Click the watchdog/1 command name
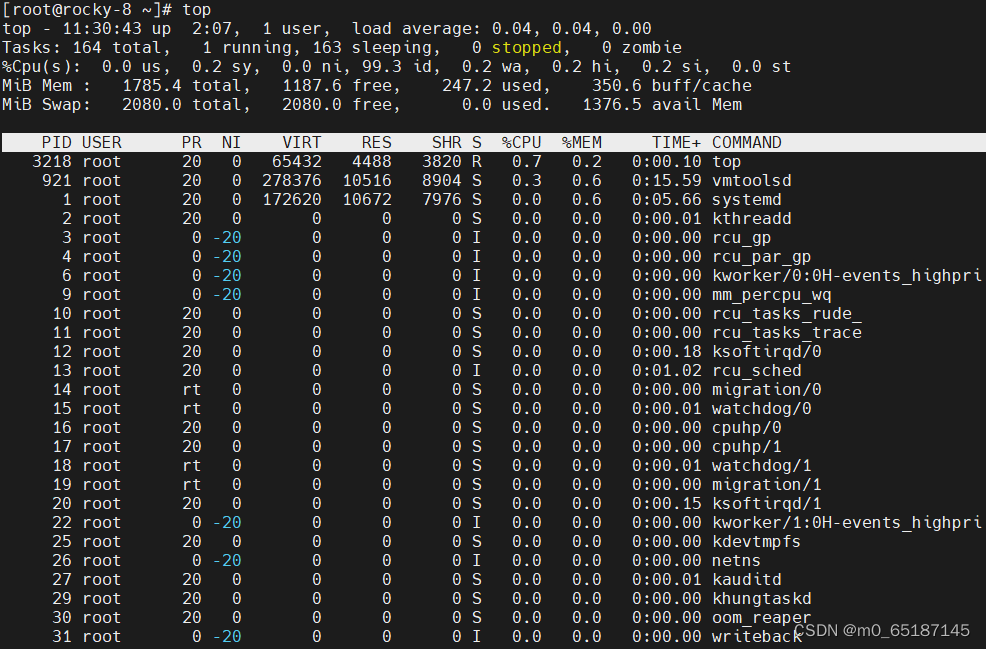Image resolution: width=986 pixels, height=649 pixels. 762,465
